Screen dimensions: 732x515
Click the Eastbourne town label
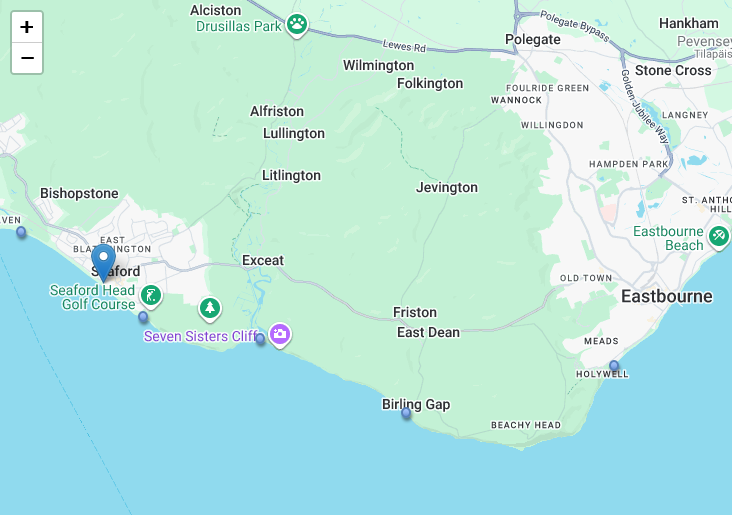(667, 296)
